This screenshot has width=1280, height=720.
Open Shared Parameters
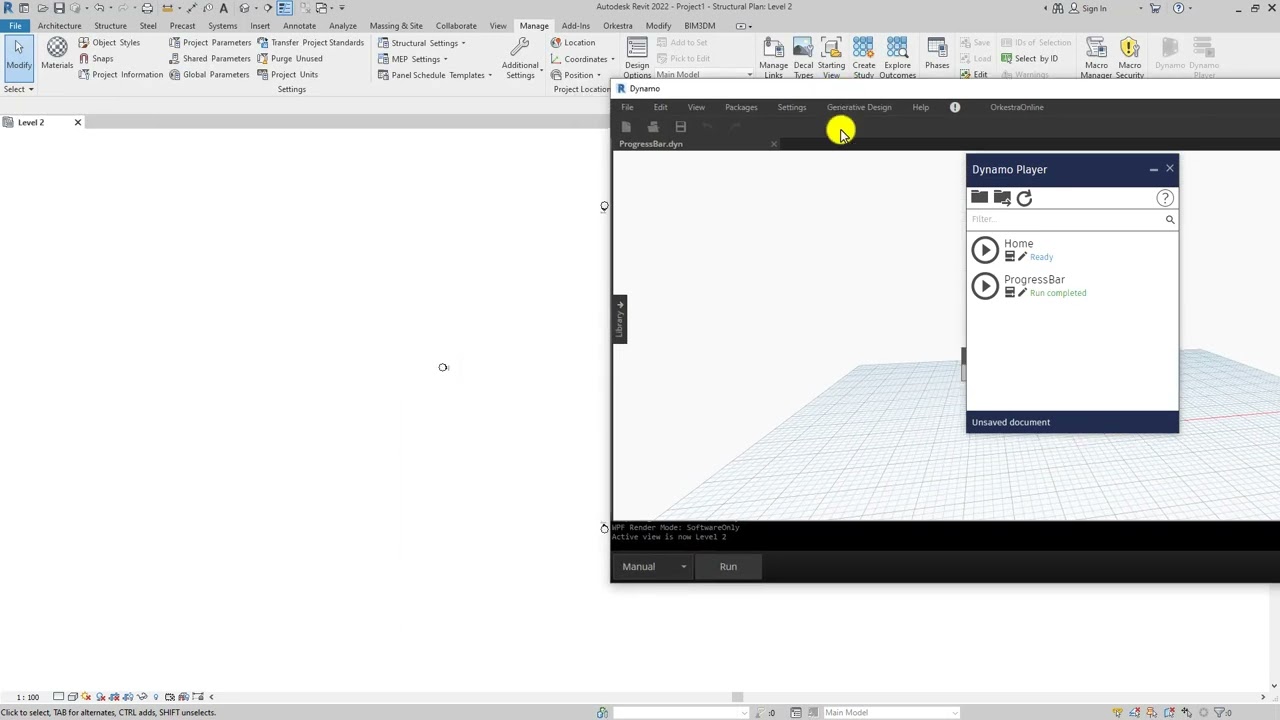pos(209,59)
